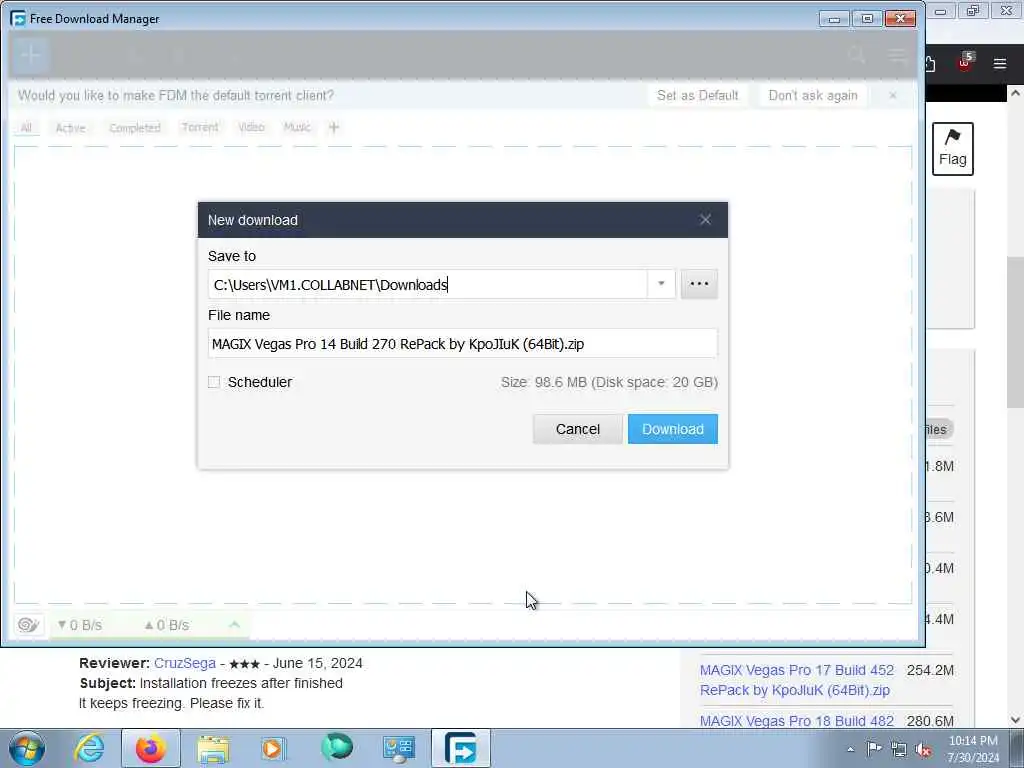
Task: Dismiss the default torrent client banner
Action: (x=893, y=95)
